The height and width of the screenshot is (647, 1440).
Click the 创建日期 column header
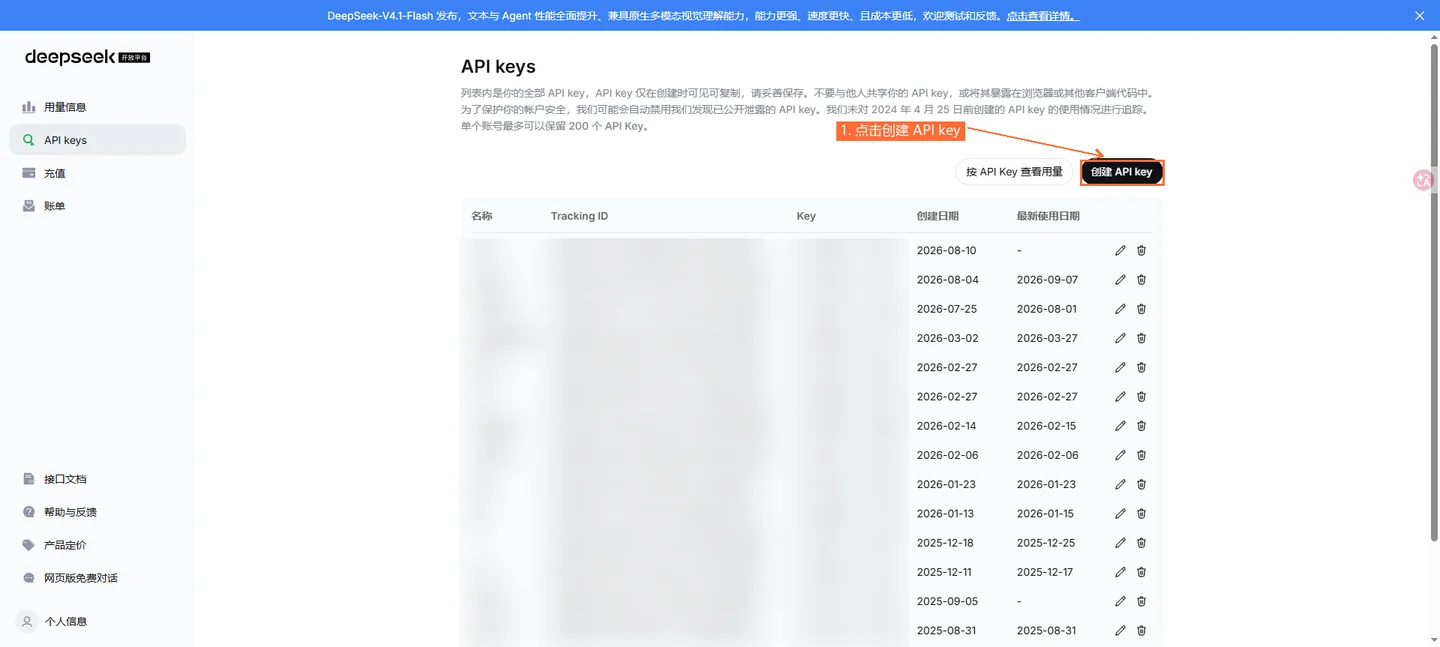click(x=938, y=216)
